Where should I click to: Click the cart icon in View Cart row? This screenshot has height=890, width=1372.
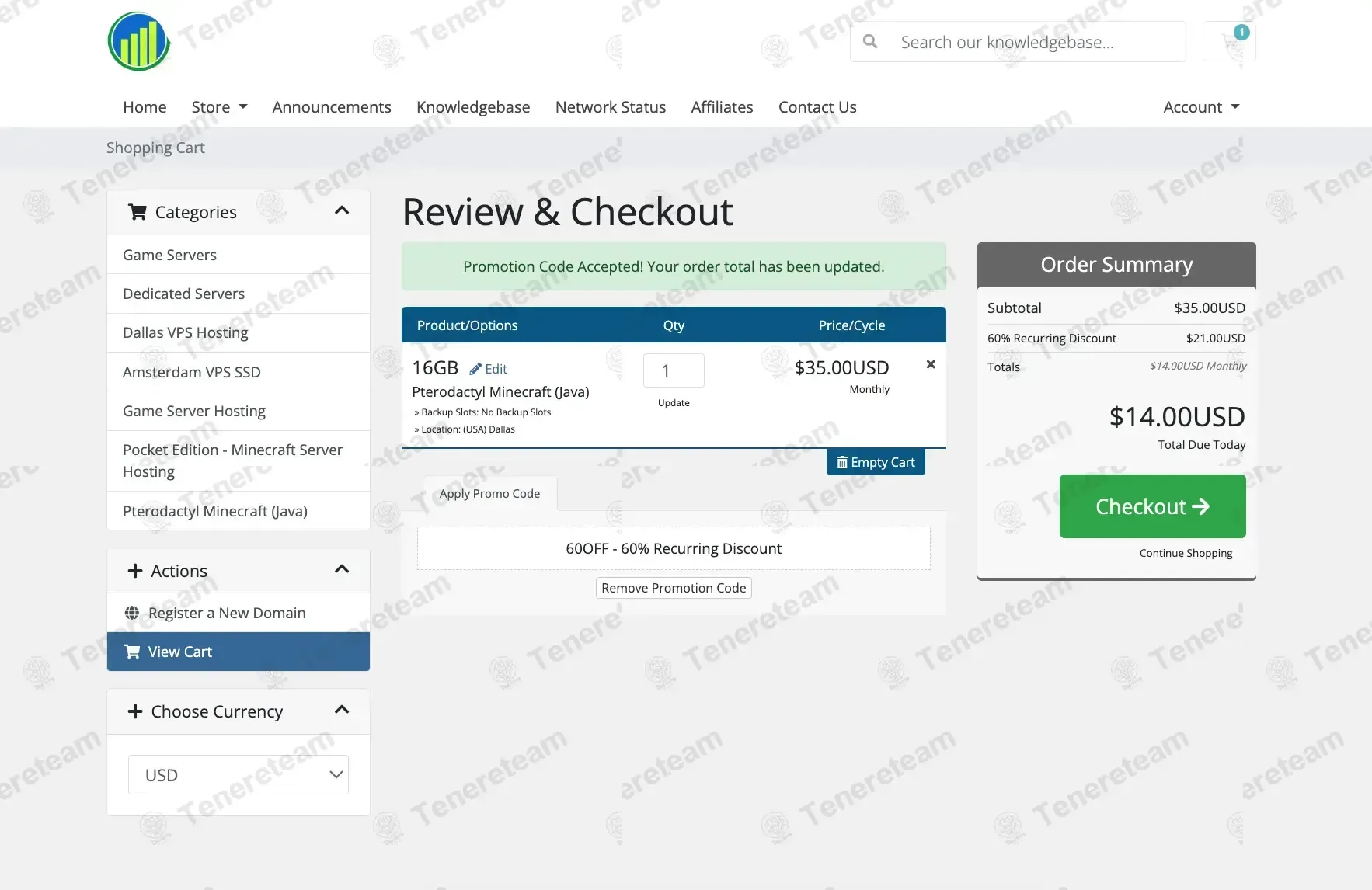(x=132, y=652)
